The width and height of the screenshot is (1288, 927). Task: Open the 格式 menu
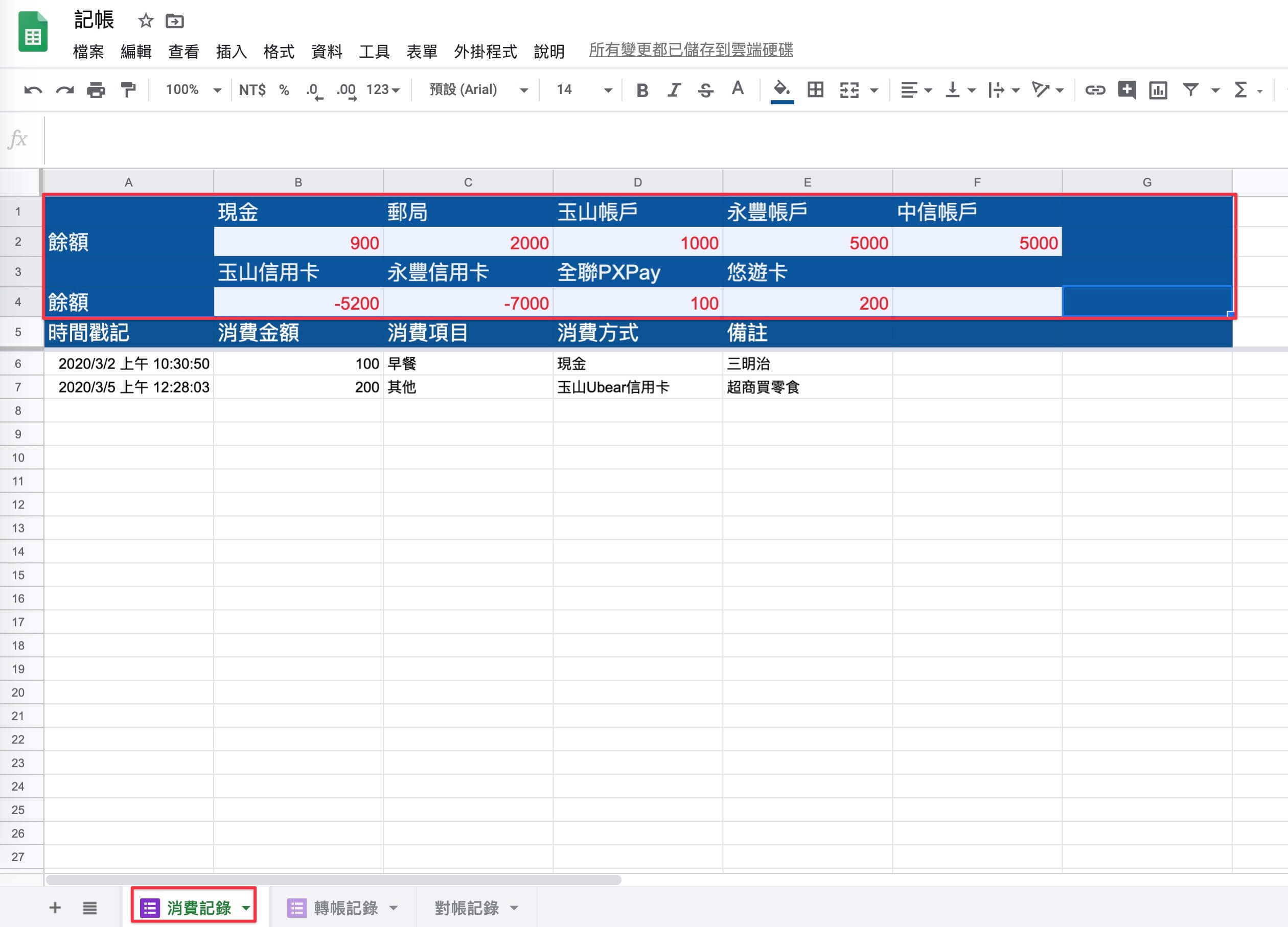[279, 52]
